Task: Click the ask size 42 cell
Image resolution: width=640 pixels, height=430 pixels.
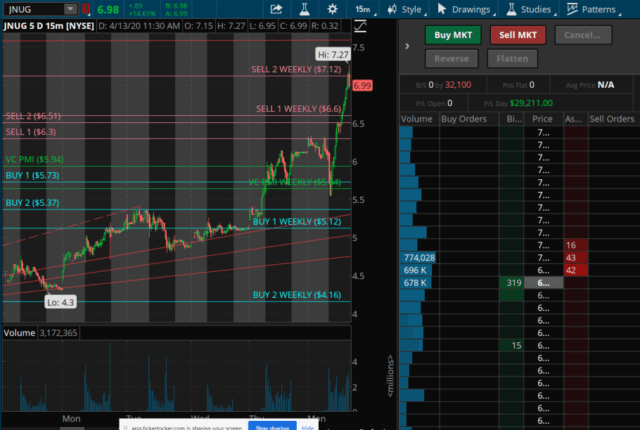Action: pyautogui.click(x=576, y=270)
